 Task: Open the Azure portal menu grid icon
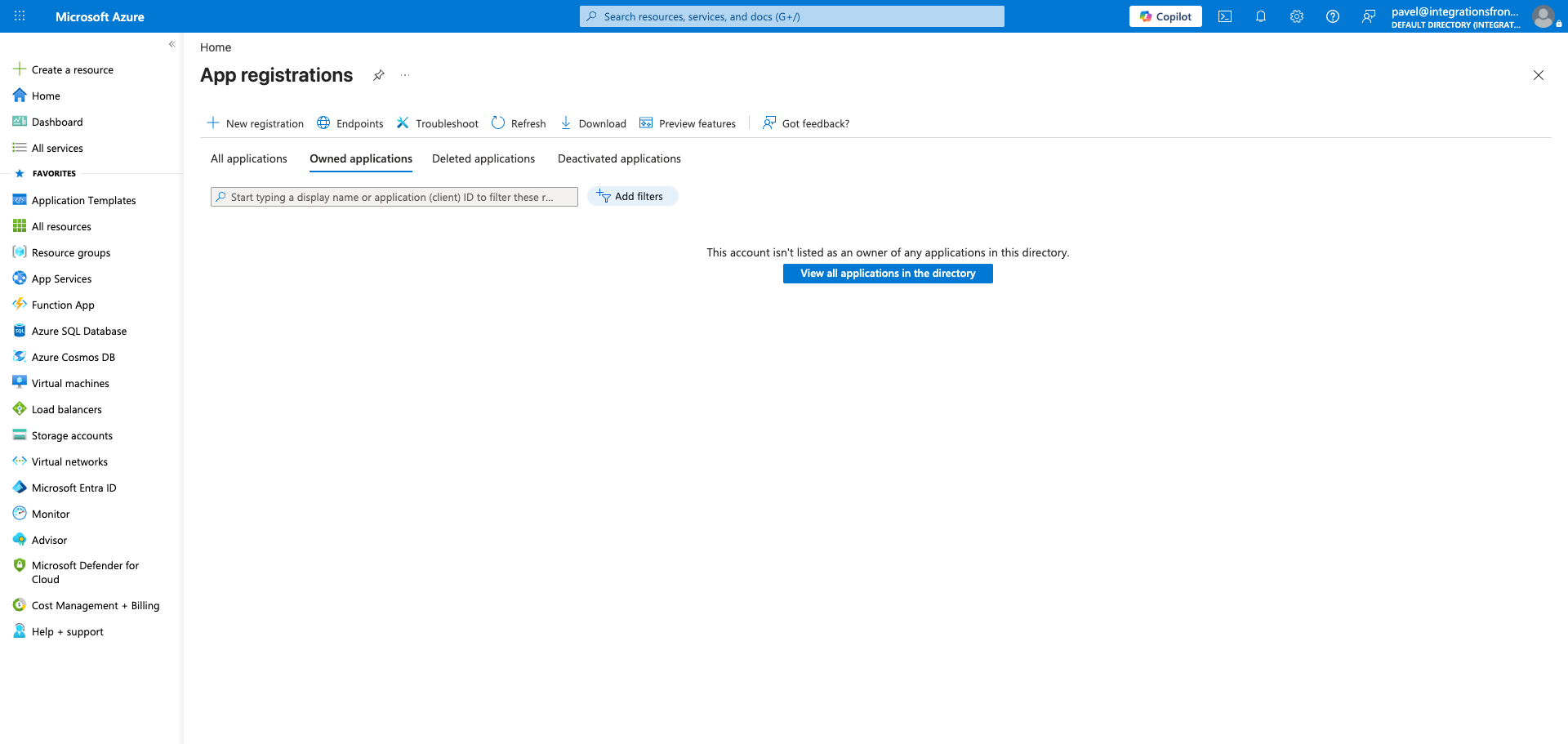20,16
